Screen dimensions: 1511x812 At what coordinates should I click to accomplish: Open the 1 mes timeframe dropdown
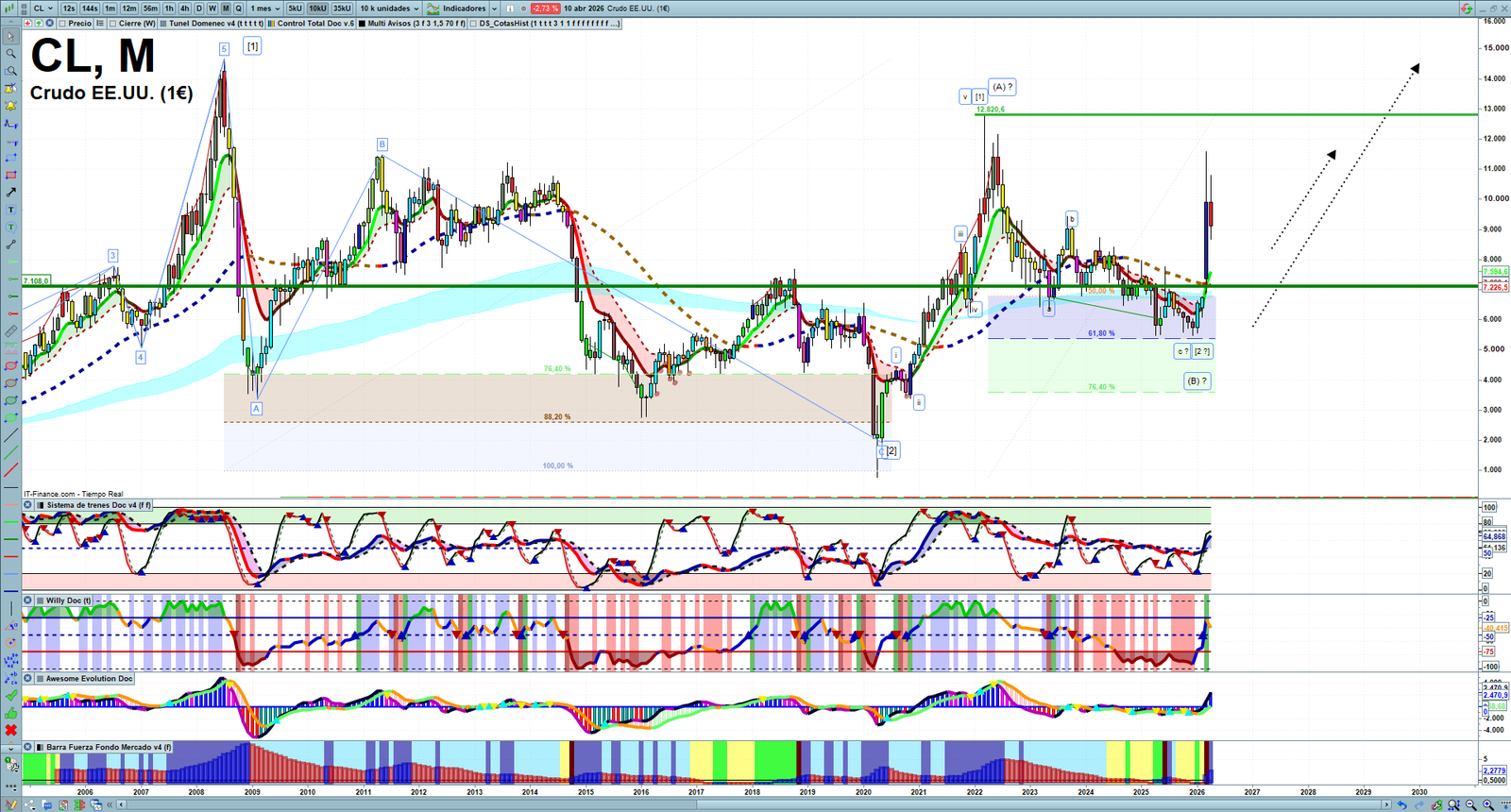pyautogui.click(x=264, y=8)
